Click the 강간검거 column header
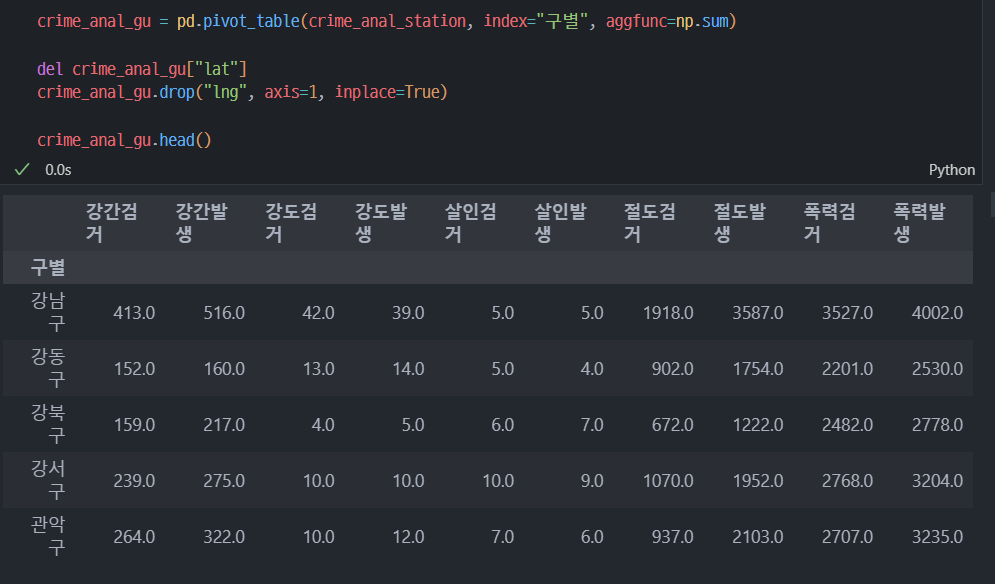The width and height of the screenshot is (995, 584). 112,223
